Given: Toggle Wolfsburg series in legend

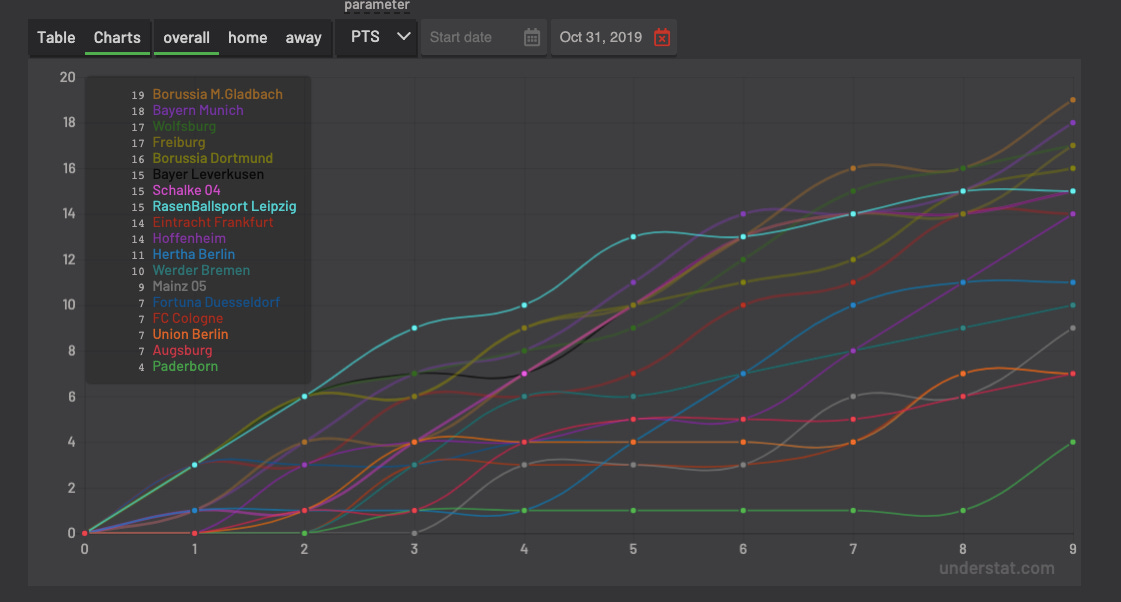Looking at the screenshot, I should (184, 127).
